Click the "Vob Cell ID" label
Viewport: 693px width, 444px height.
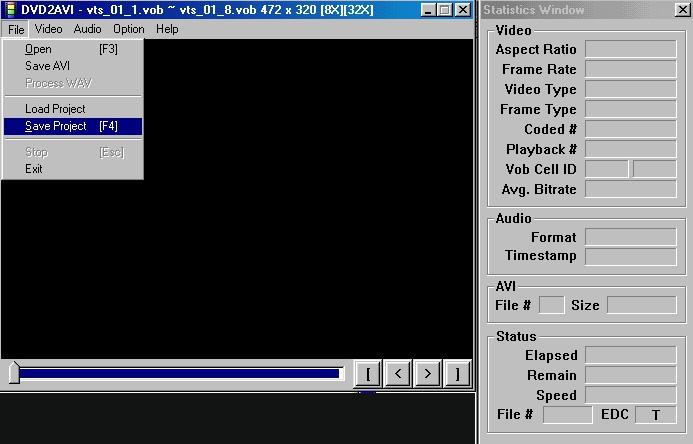coord(541,169)
